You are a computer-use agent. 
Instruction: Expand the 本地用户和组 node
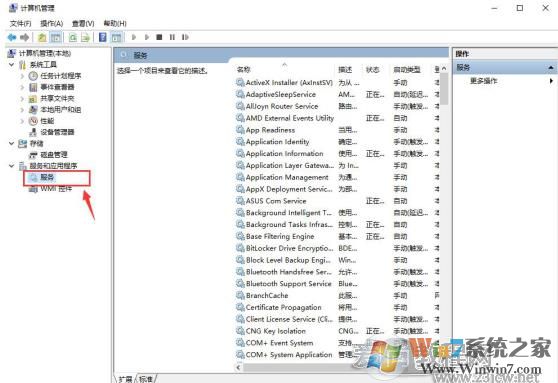pyautogui.click(x=22, y=110)
